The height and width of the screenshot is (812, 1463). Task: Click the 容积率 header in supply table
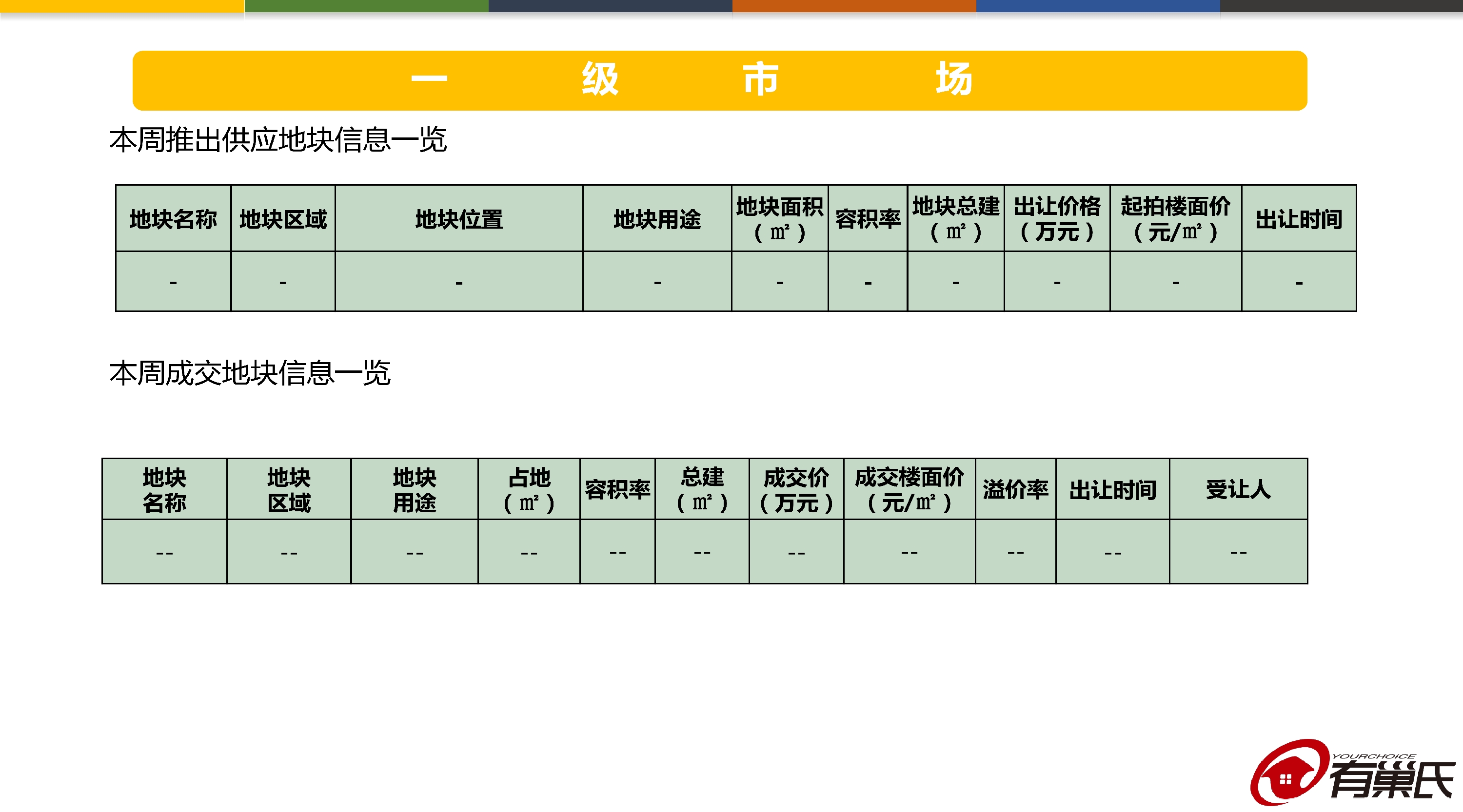pos(868,218)
